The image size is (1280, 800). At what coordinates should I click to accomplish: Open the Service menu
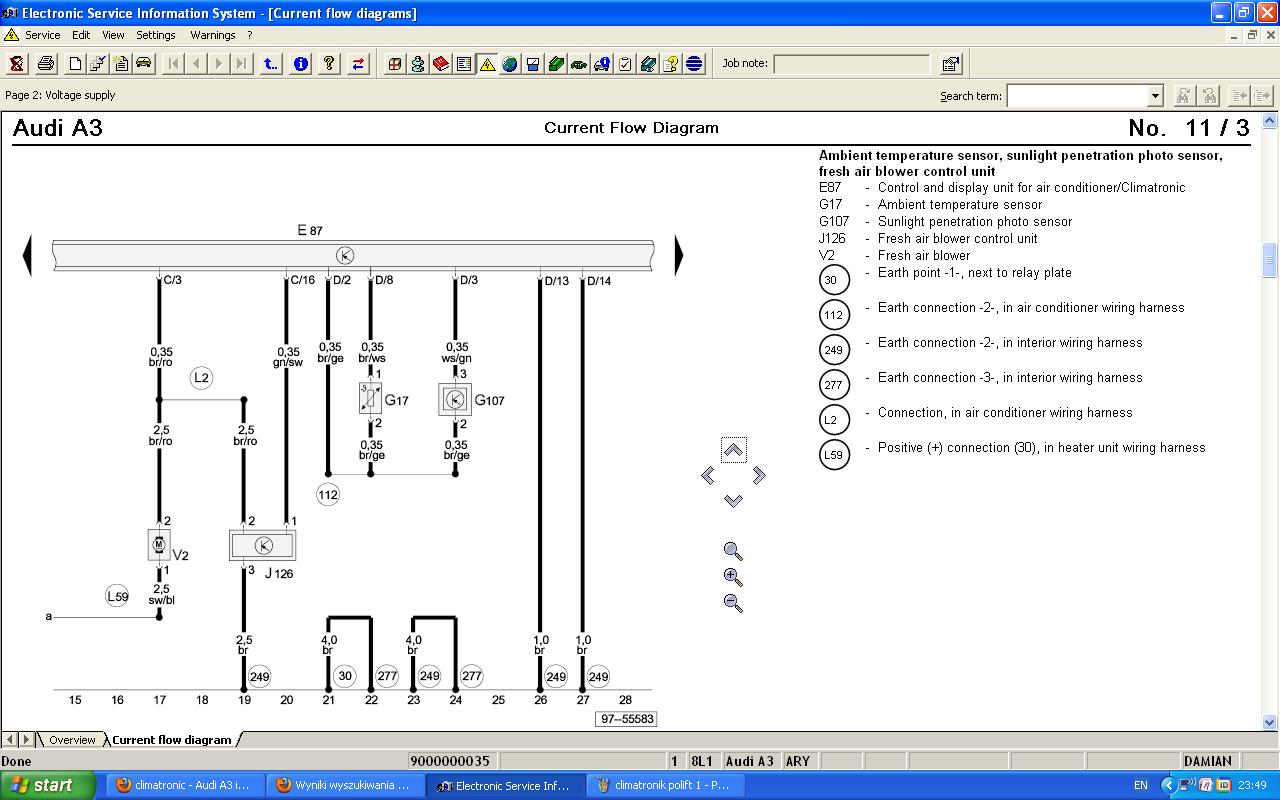click(42, 35)
